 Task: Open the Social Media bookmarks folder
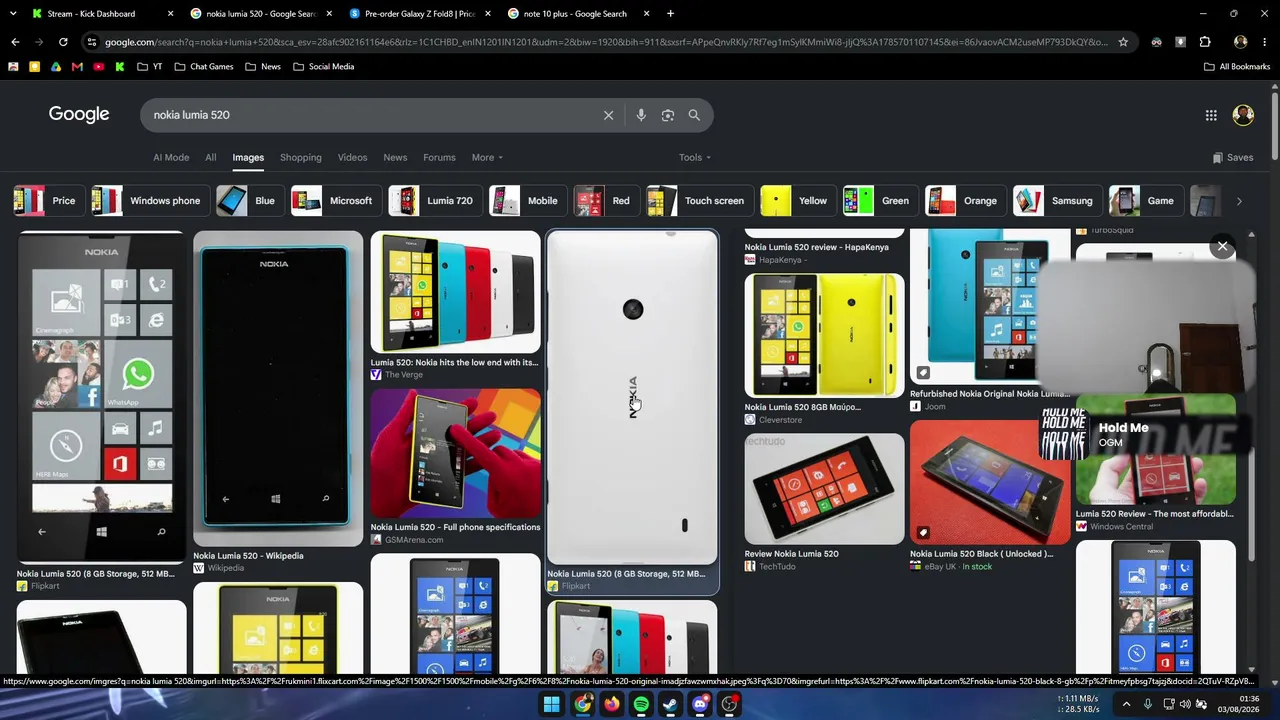(x=324, y=67)
